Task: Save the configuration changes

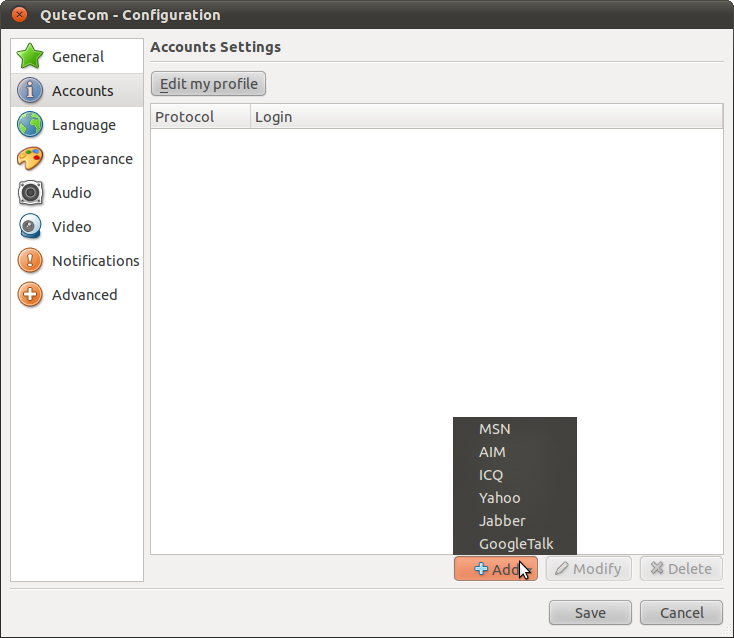Action: [x=590, y=613]
